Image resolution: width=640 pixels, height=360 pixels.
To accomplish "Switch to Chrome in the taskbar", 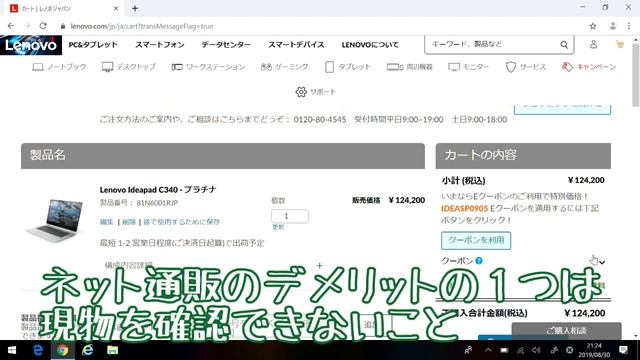I will tap(62, 350).
